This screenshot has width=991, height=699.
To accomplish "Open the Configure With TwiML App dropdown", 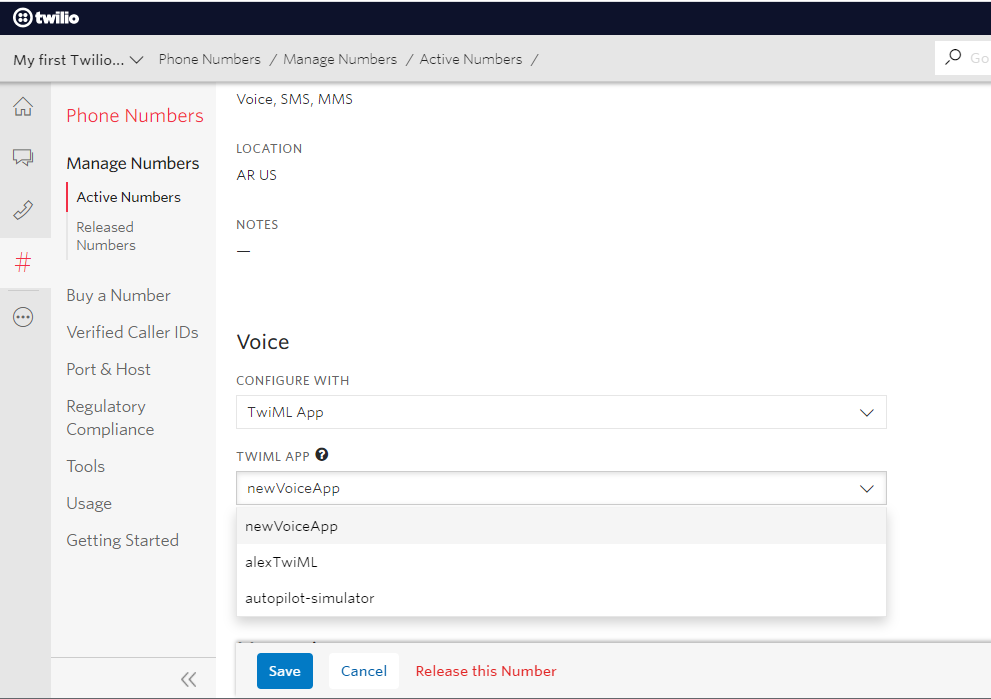I will (x=561, y=412).
